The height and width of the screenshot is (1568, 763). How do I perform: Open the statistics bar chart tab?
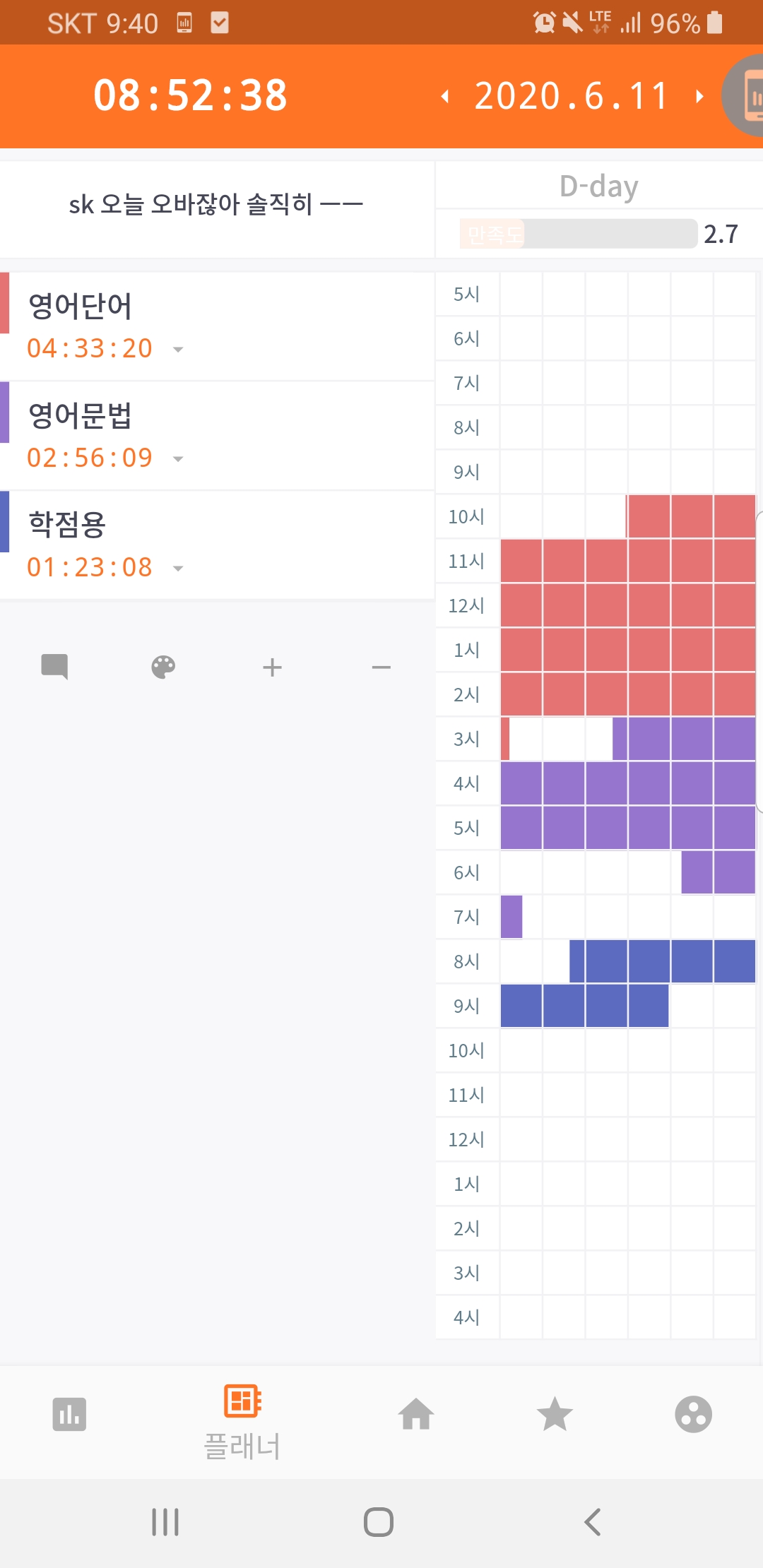69,1415
